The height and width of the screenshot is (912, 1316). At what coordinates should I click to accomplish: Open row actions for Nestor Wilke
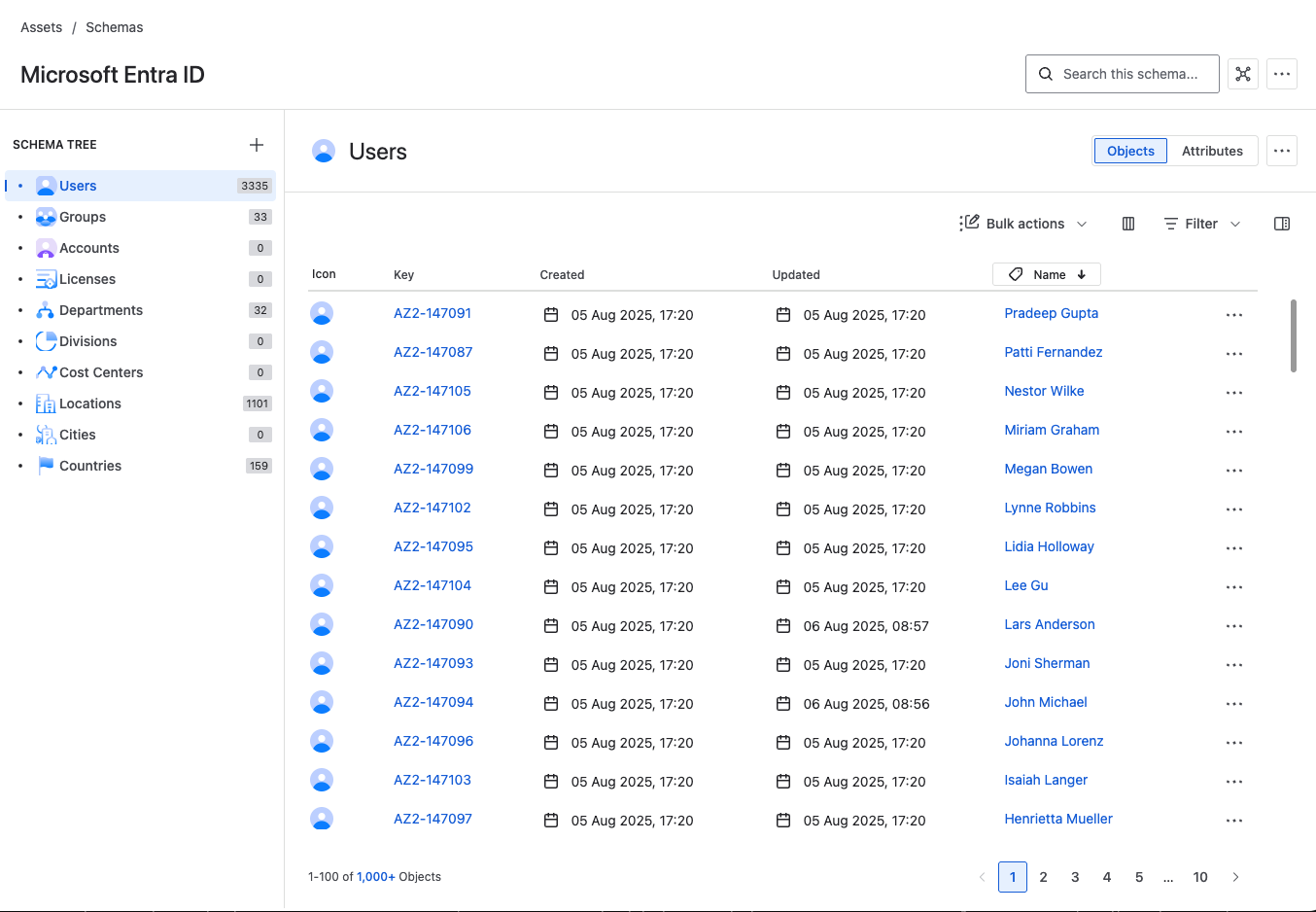tap(1234, 393)
